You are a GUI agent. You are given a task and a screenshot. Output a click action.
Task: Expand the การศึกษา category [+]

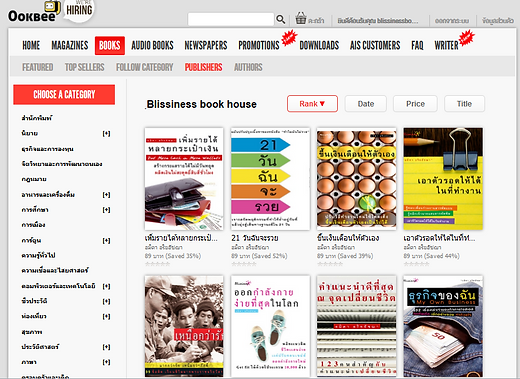[x=106, y=210]
